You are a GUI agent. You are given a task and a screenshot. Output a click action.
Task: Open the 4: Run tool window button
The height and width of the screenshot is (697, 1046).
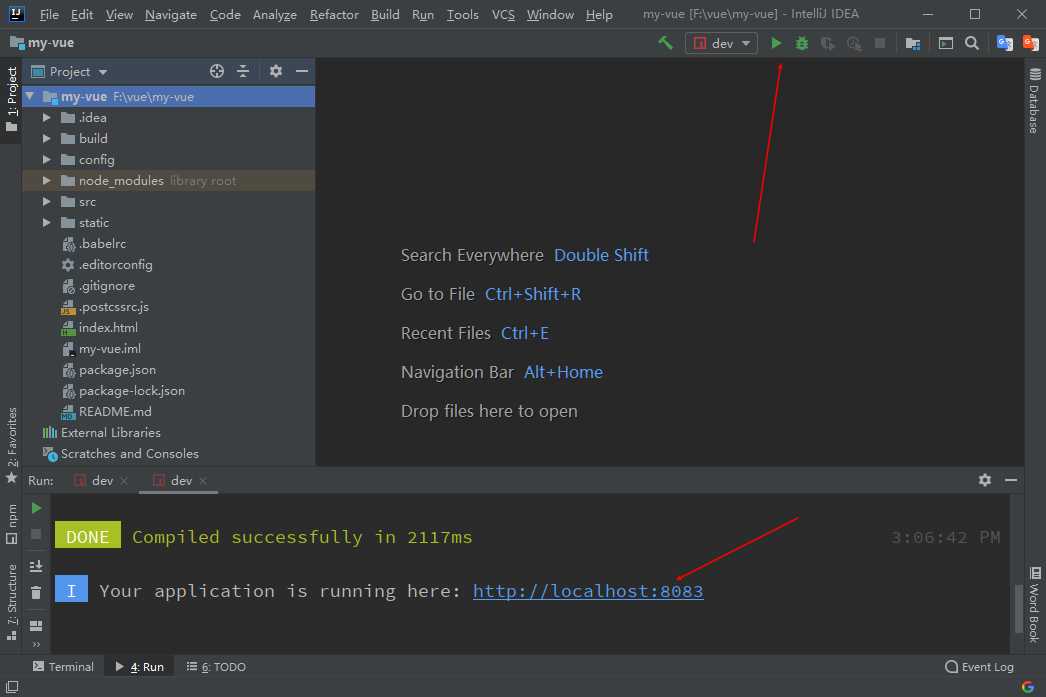(139, 667)
